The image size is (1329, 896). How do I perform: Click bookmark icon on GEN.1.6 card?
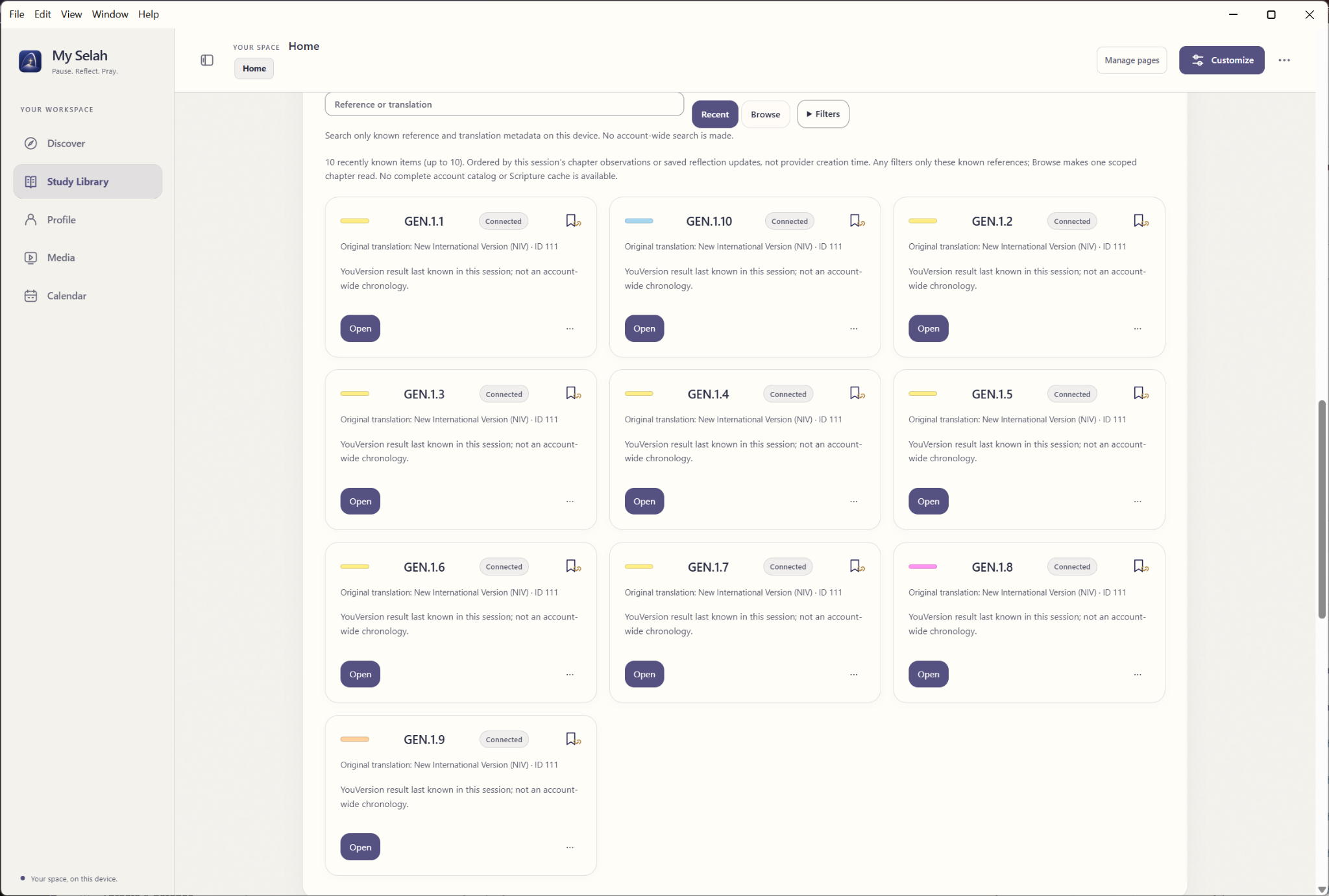coord(573,566)
